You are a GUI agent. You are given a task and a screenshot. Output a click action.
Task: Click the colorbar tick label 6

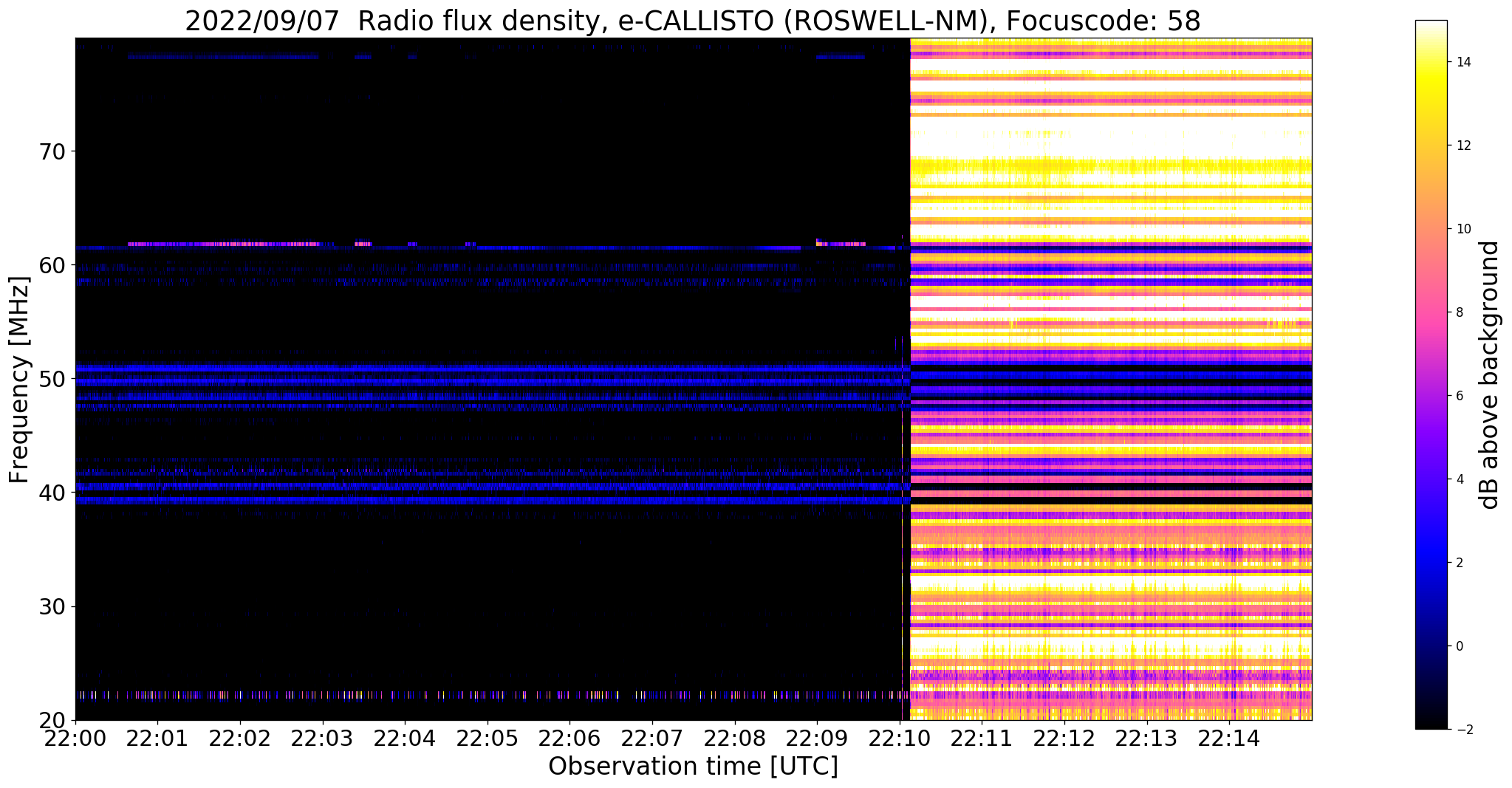coord(1458,396)
